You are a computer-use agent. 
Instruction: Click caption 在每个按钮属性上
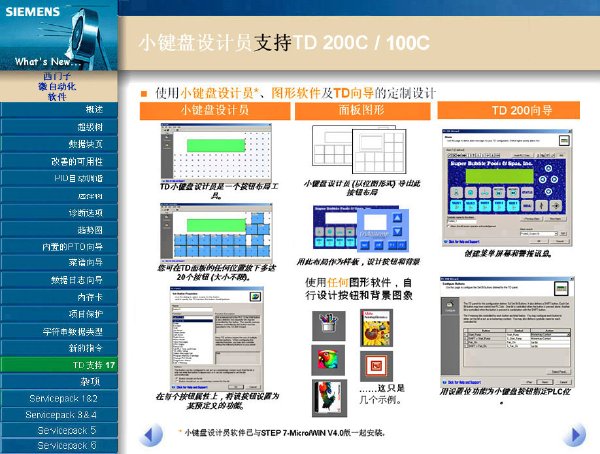(217, 401)
